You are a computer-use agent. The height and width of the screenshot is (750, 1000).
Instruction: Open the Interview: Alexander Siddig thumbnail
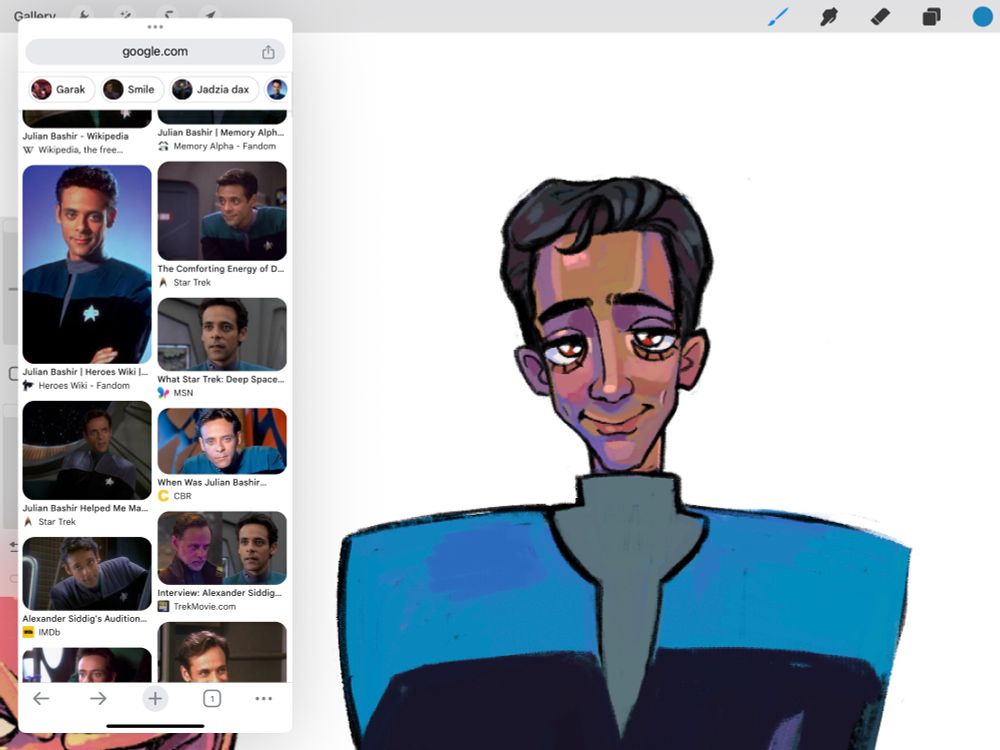tap(222, 548)
